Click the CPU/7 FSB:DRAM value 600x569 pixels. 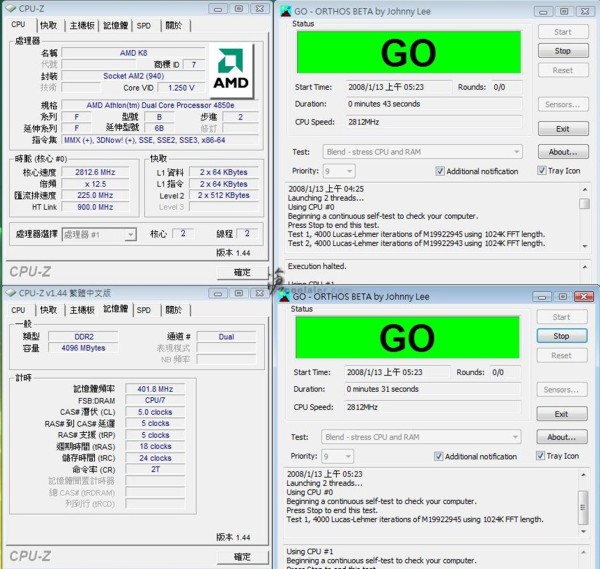155,400
